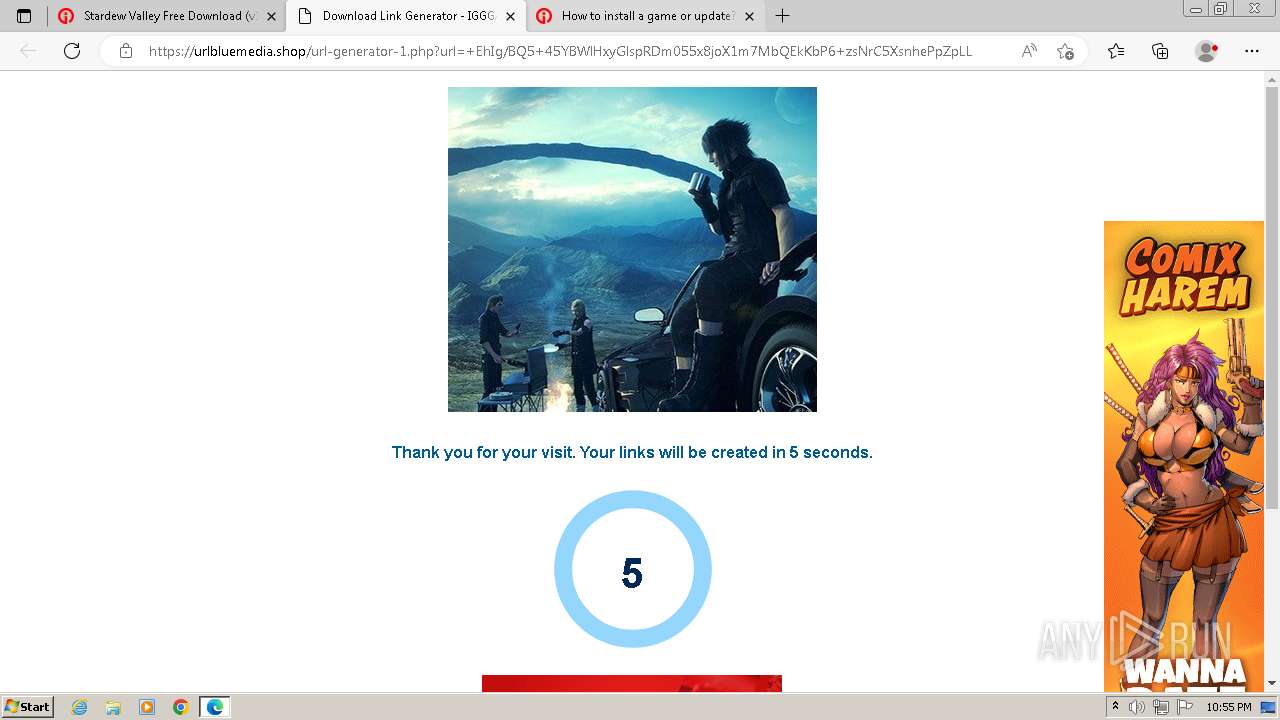
Task: Click the page scrollbar down arrow
Action: (1272, 684)
